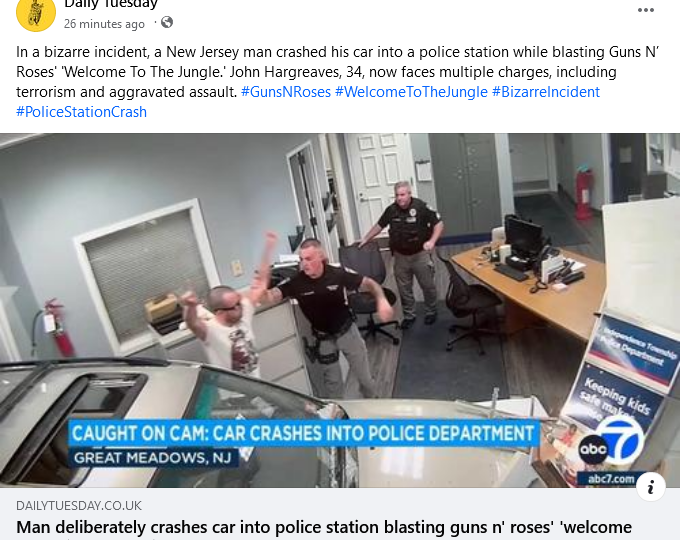
Task: Open the police station crash video thumbnail
Action: [340, 311]
